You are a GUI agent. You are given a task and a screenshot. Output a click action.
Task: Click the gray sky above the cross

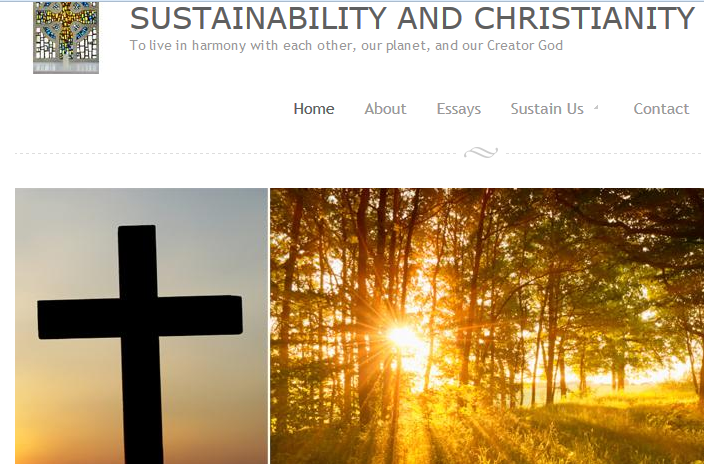[141, 207]
